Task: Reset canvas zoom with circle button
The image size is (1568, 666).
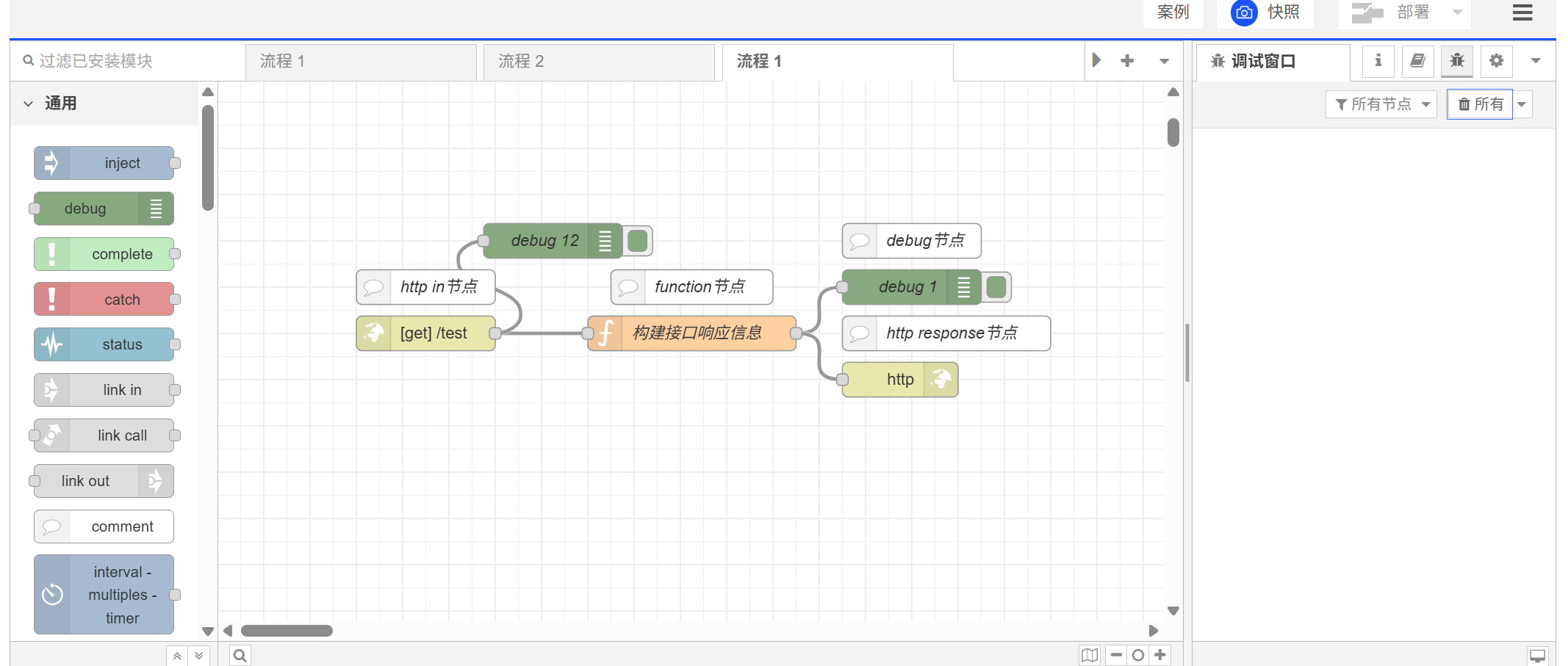Action: (1138, 655)
